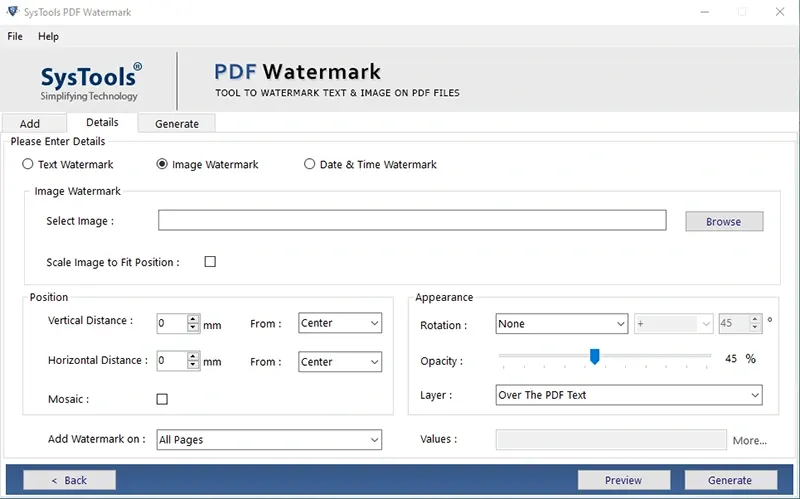The width and height of the screenshot is (800, 499).
Task: Open the Layer dropdown
Action: [629, 395]
